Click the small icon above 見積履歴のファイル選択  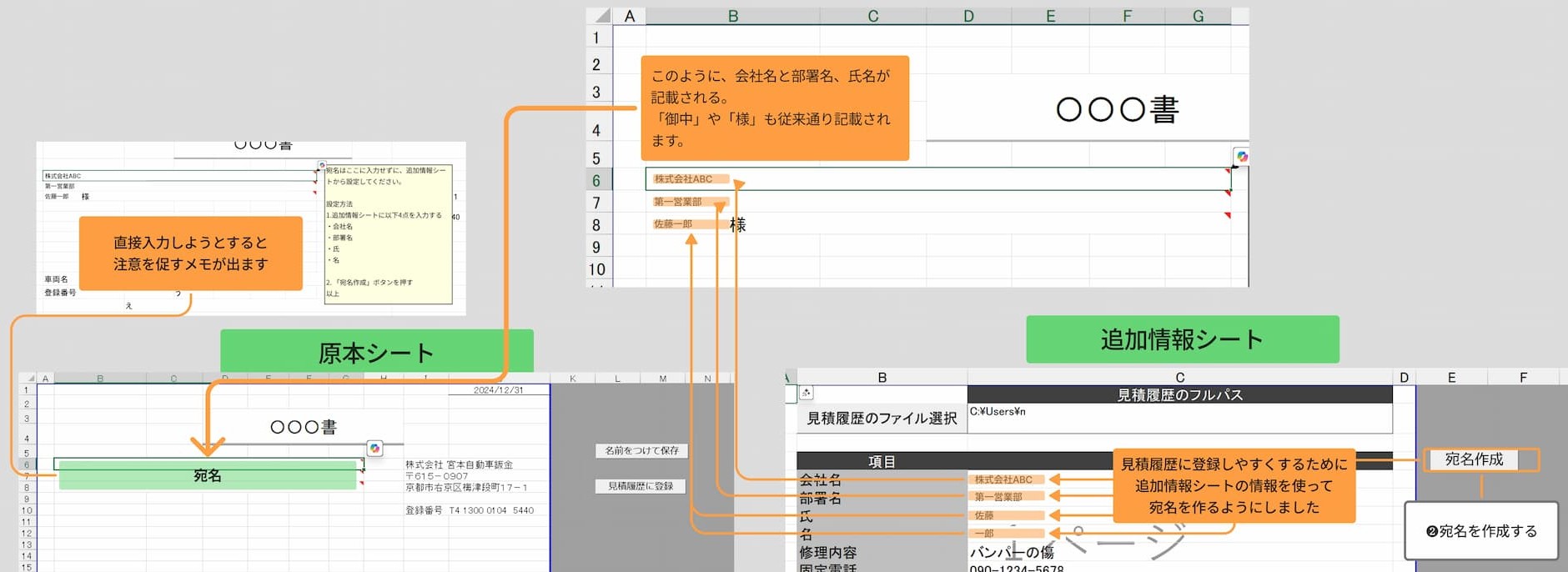(x=806, y=393)
